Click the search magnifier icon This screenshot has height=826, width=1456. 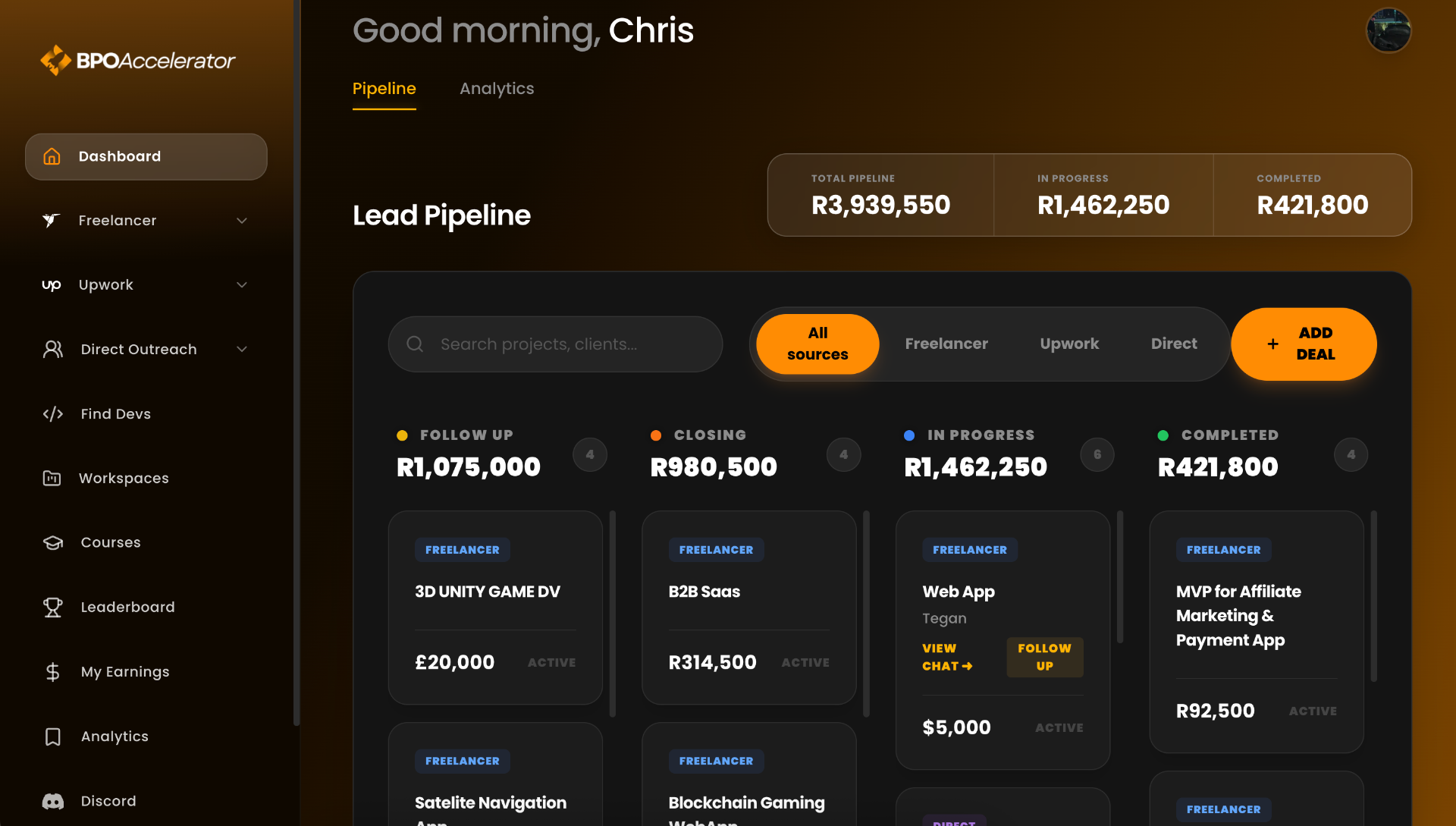pyautogui.click(x=415, y=344)
